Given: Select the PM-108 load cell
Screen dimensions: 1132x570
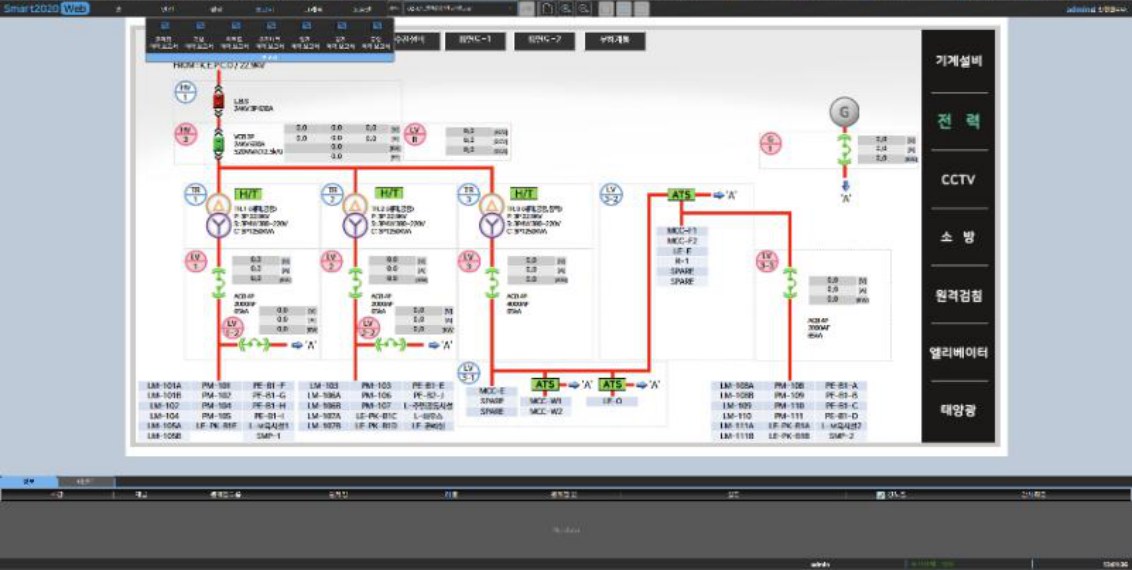Looking at the screenshot, I should coord(789,386).
